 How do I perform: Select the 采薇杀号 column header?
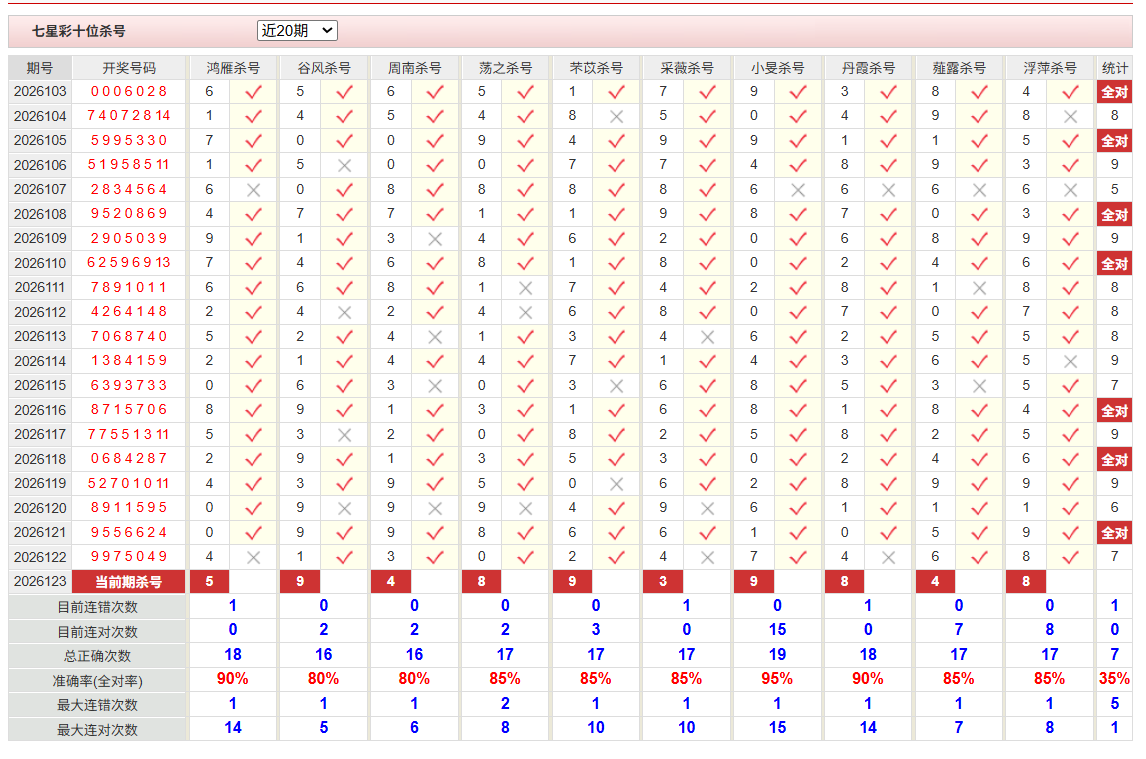686,68
